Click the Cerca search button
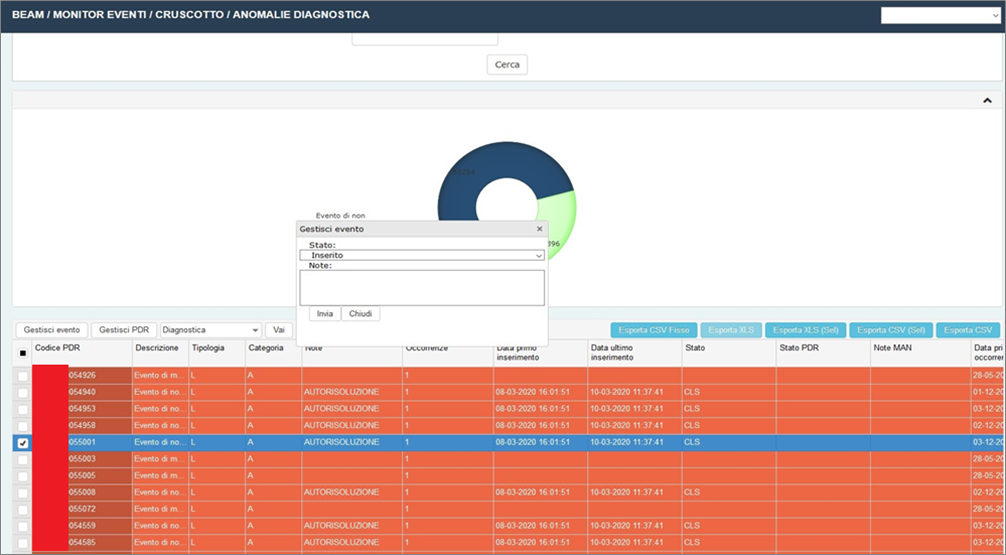Image resolution: width=1006 pixels, height=555 pixels. tap(507, 65)
